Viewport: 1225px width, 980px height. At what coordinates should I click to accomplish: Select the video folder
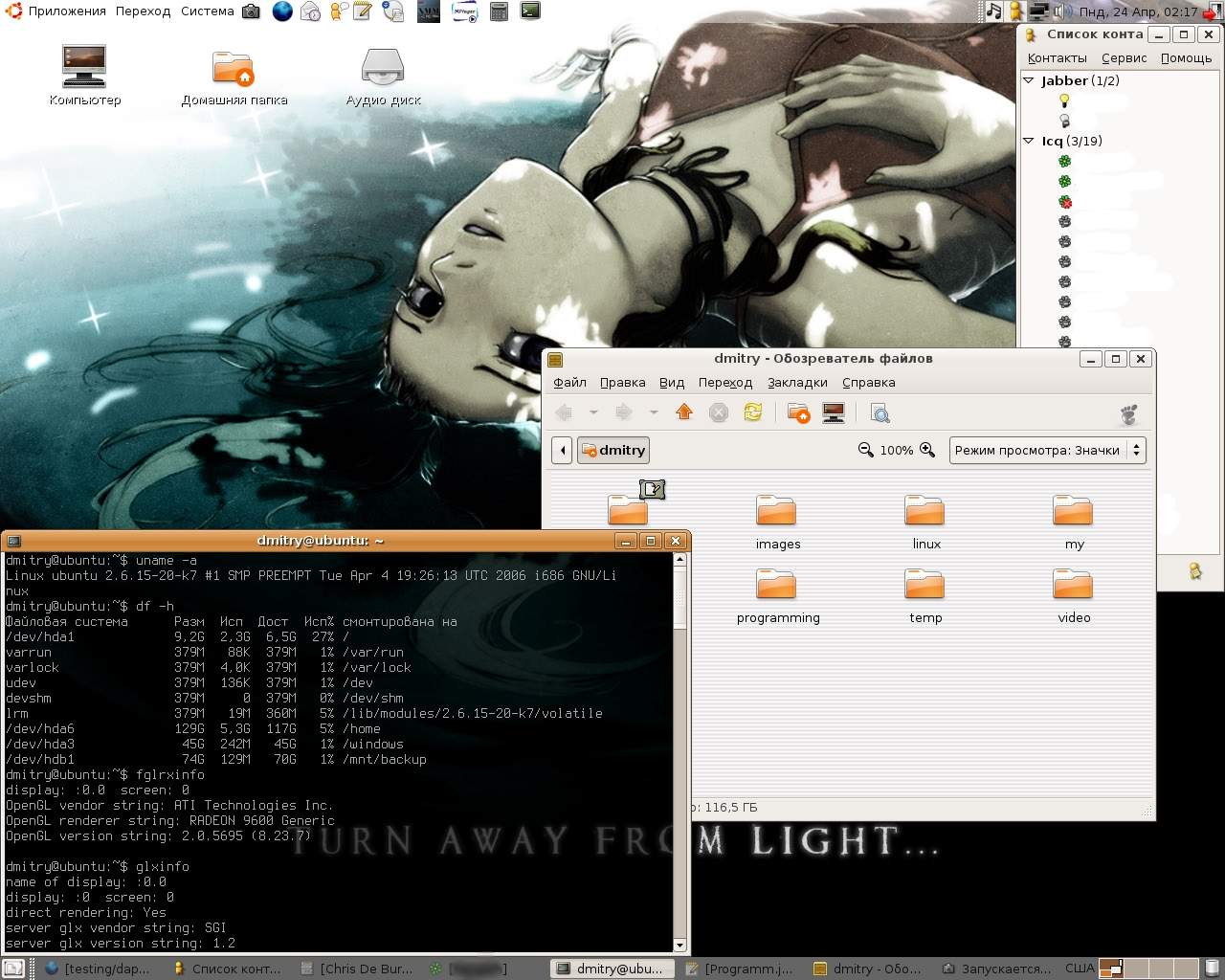(x=1074, y=596)
